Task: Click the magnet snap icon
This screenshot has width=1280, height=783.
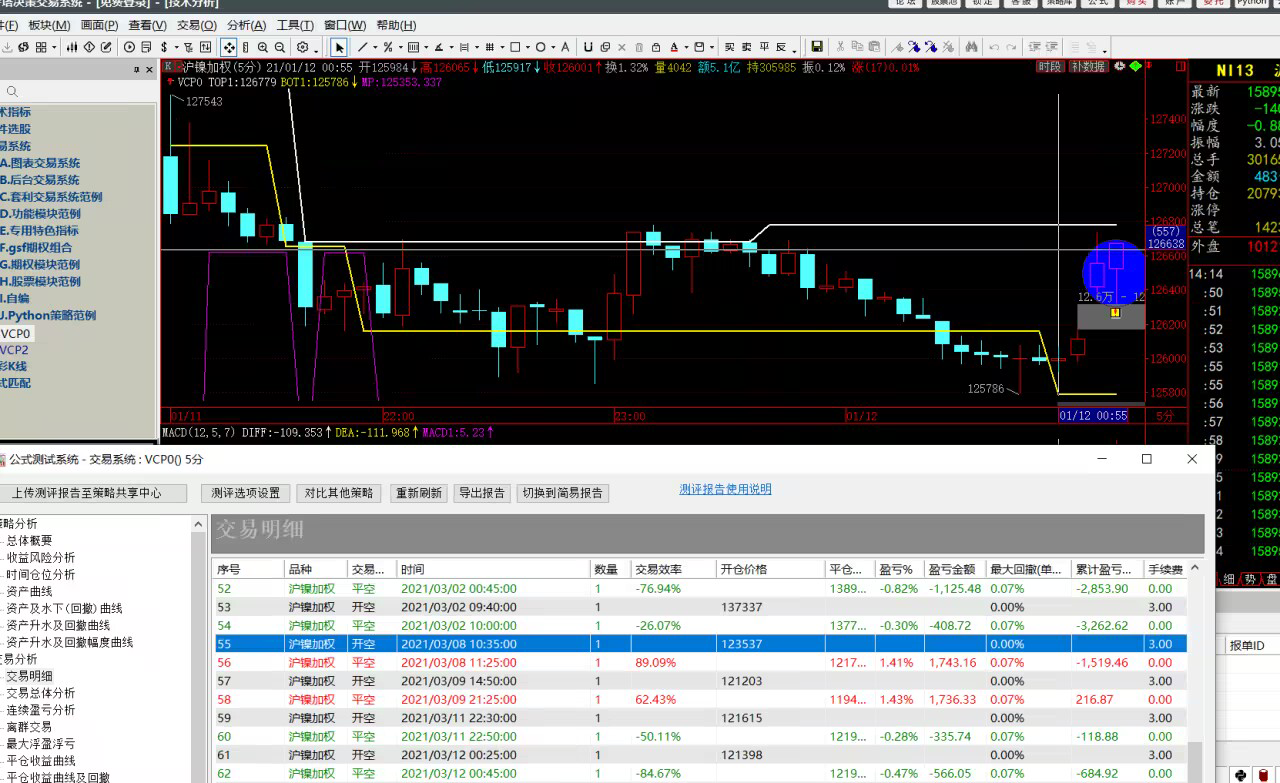Action: [589, 47]
